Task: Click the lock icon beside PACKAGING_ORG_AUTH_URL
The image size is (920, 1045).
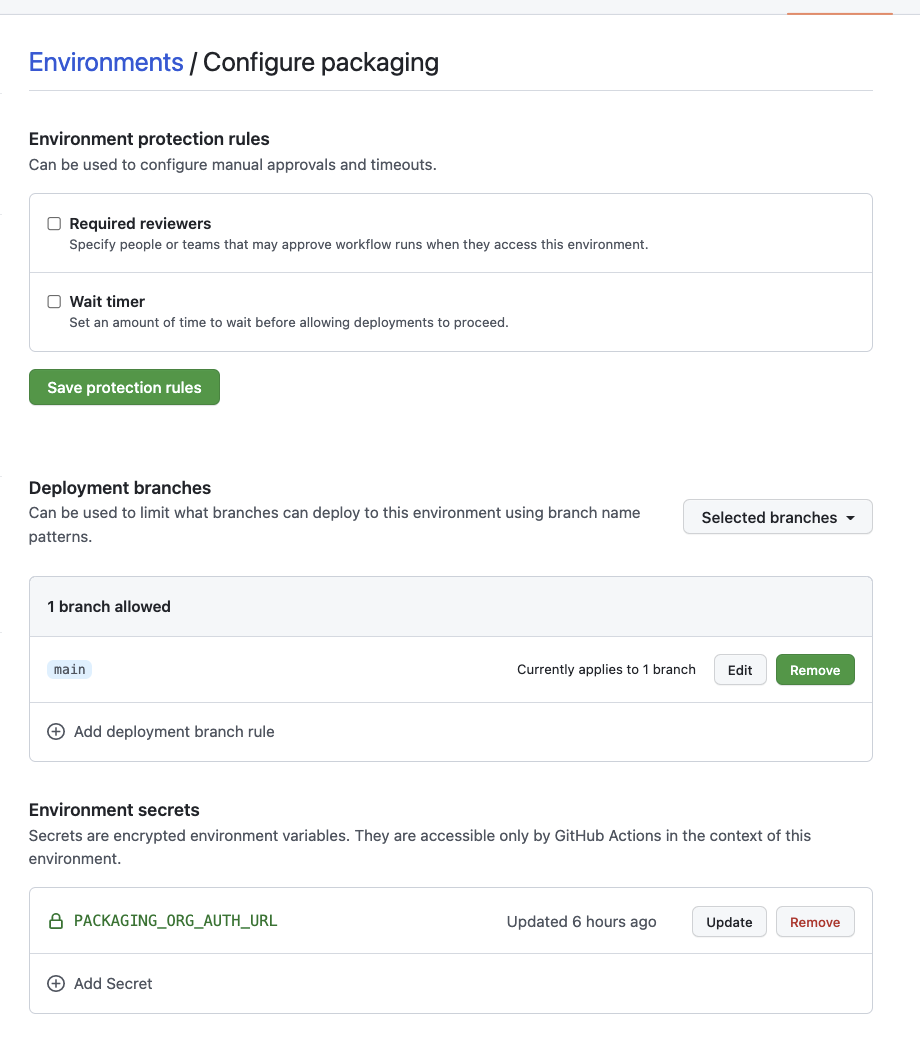Action: pos(57,921)
